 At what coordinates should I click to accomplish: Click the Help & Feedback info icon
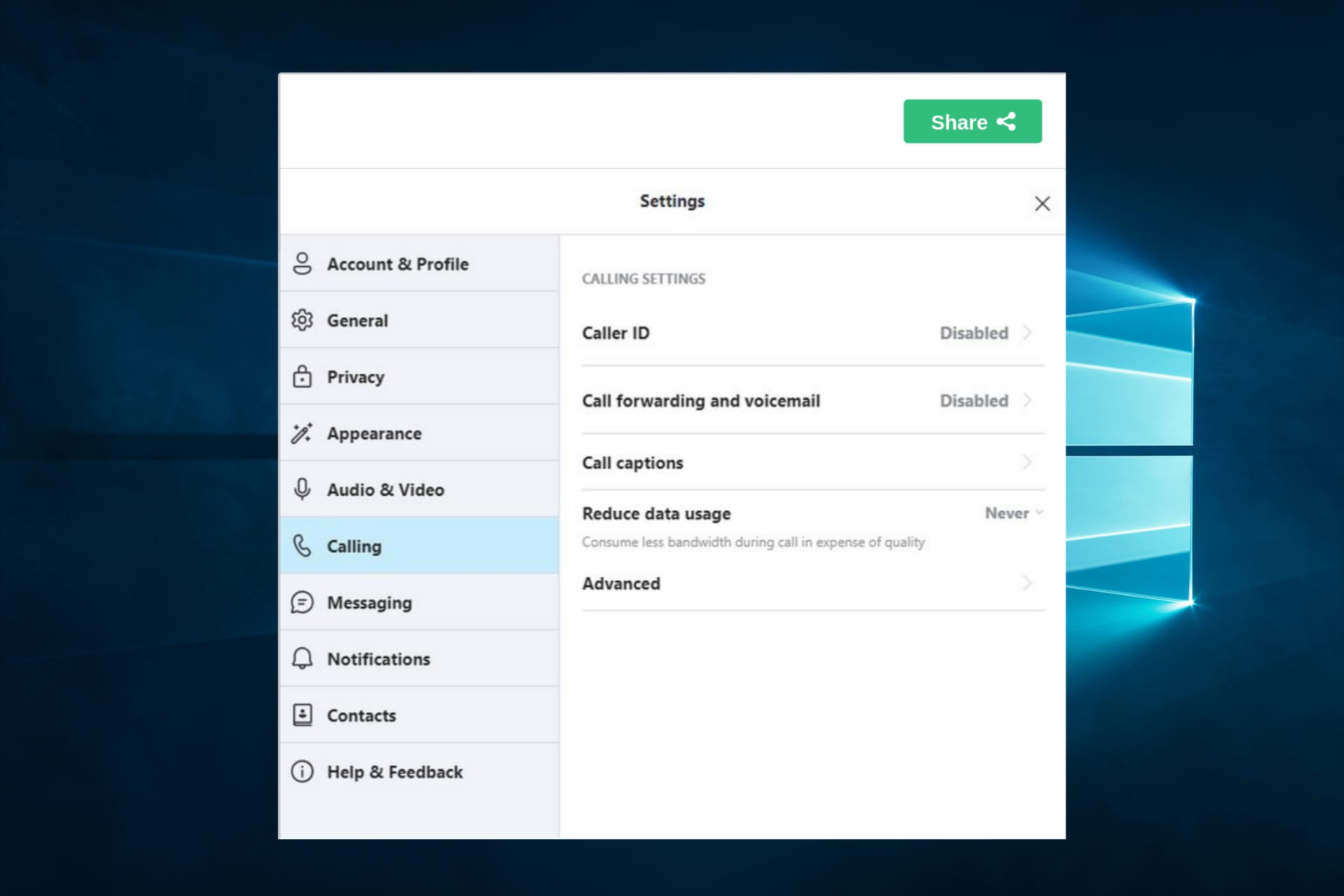[x=302, y=771]
